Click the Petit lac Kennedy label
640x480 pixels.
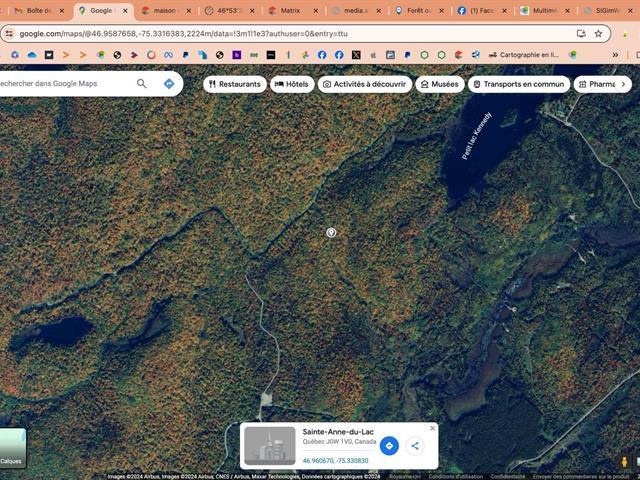click(476, 136)
